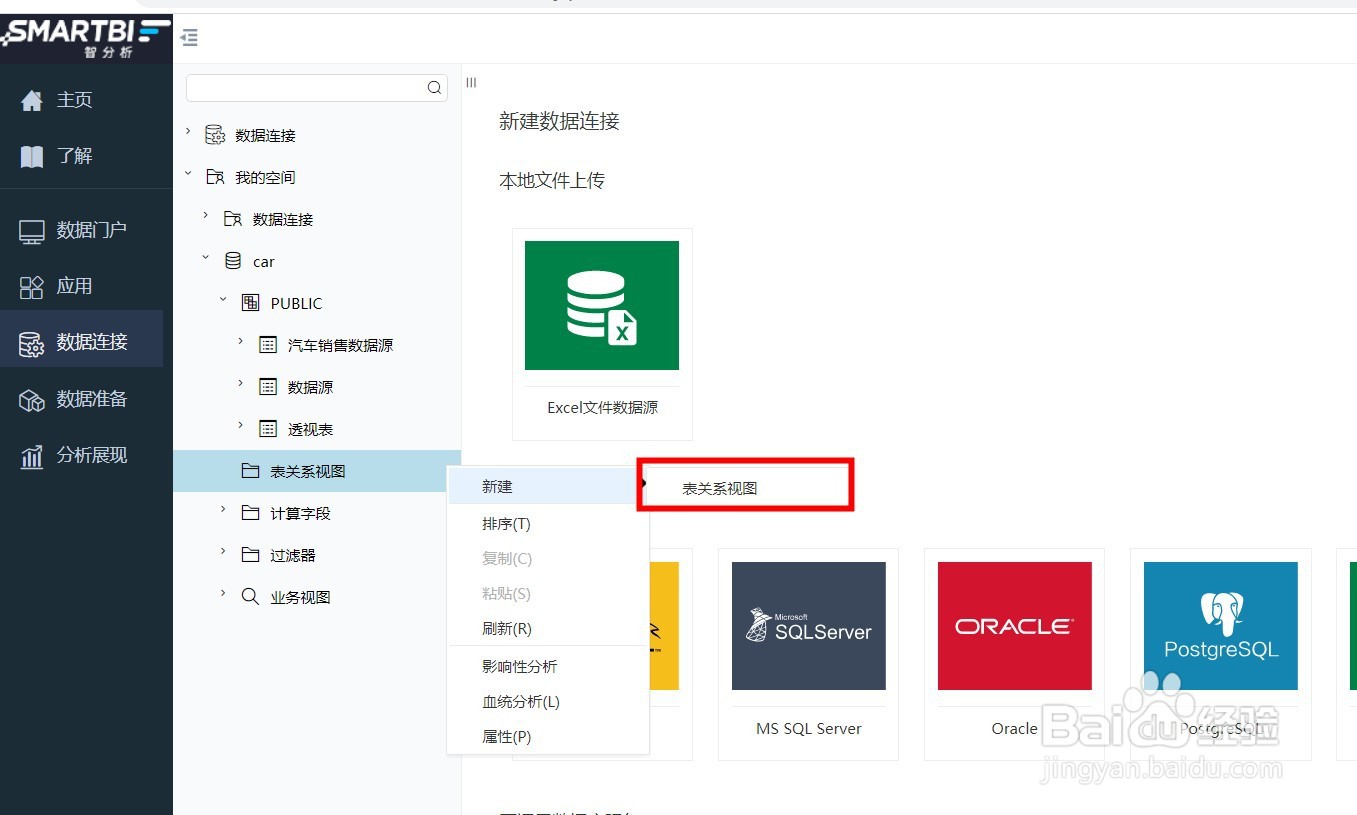Image resolution: width=1357 pixels, height=815 pixels.
Task: Select the Oracle connection card
Action: click(1014, 654)
